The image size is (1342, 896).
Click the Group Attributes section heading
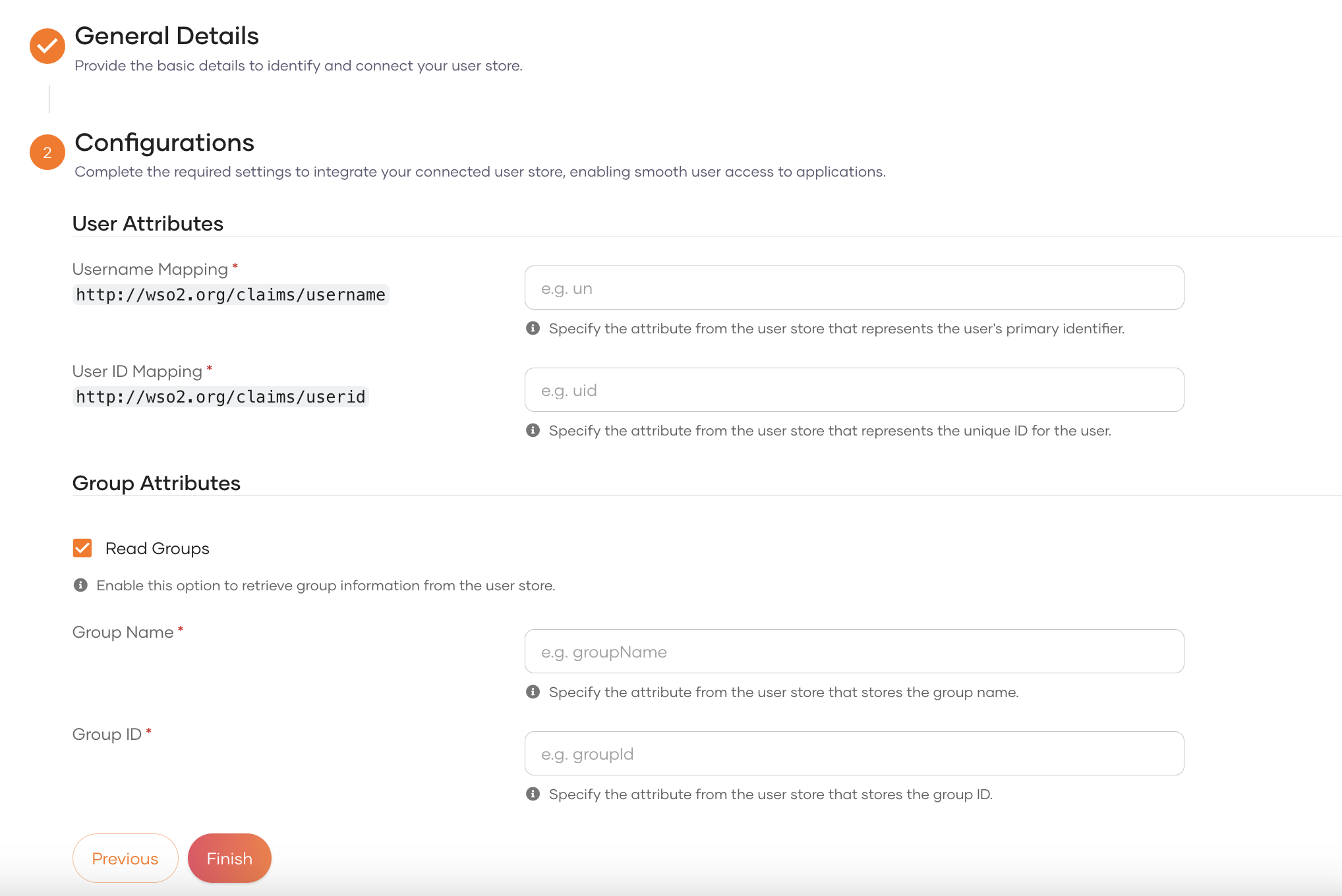tap(156, 483)
